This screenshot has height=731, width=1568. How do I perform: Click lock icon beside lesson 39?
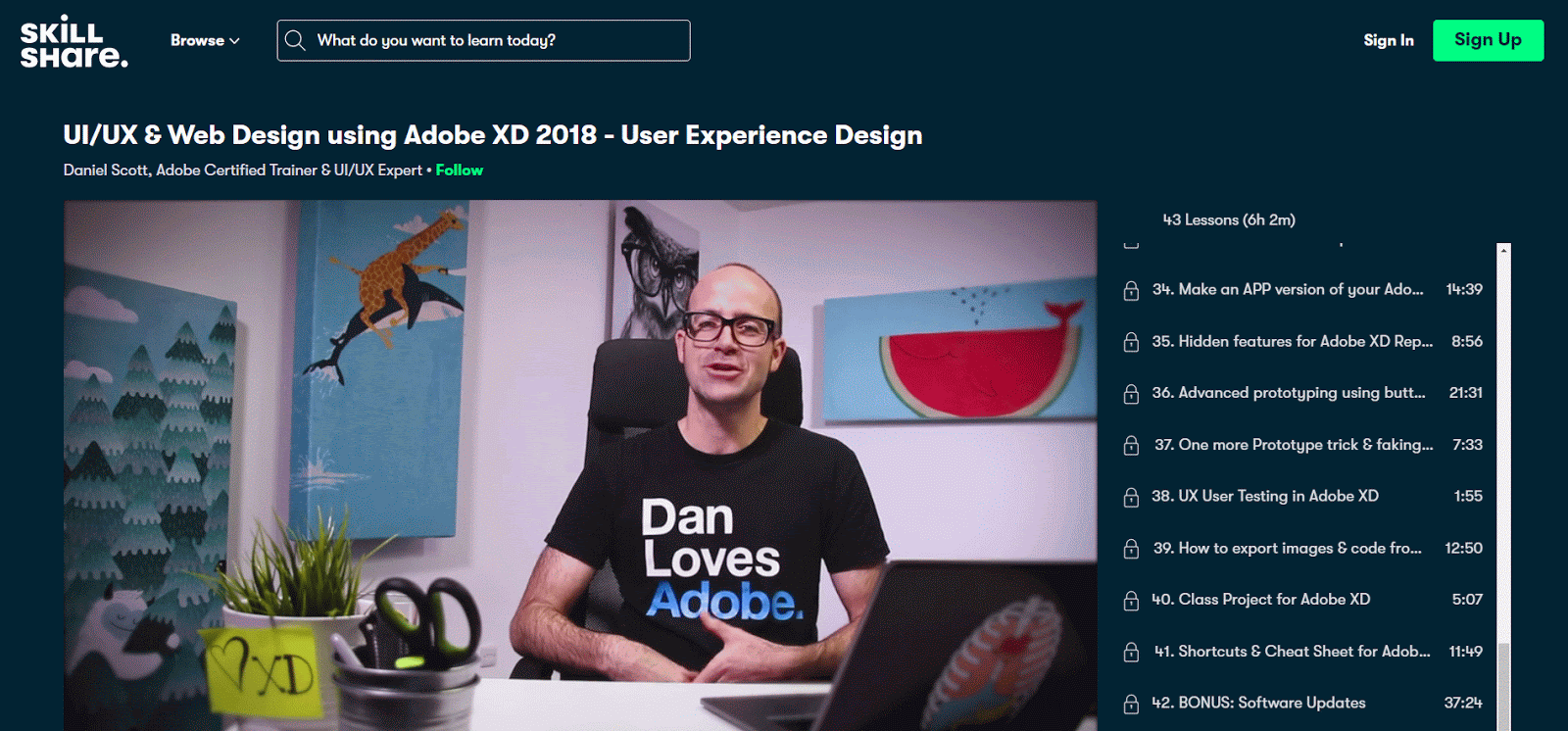point(1131,549)
